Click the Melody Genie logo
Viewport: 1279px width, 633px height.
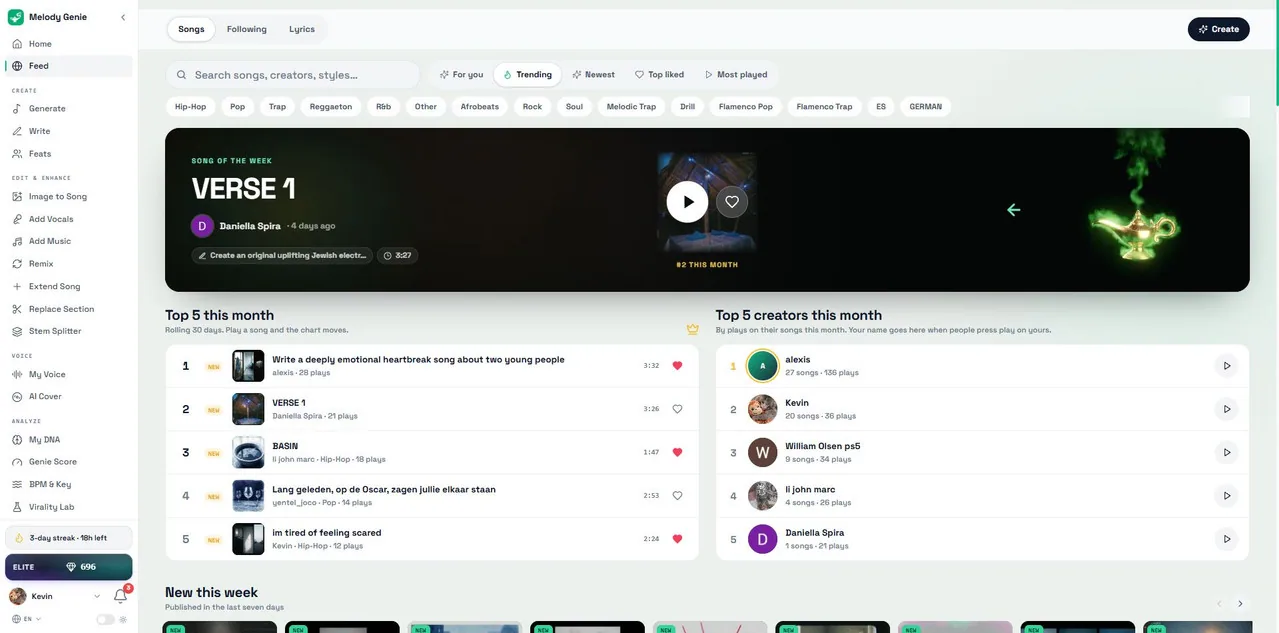click(x=16, y=17)
